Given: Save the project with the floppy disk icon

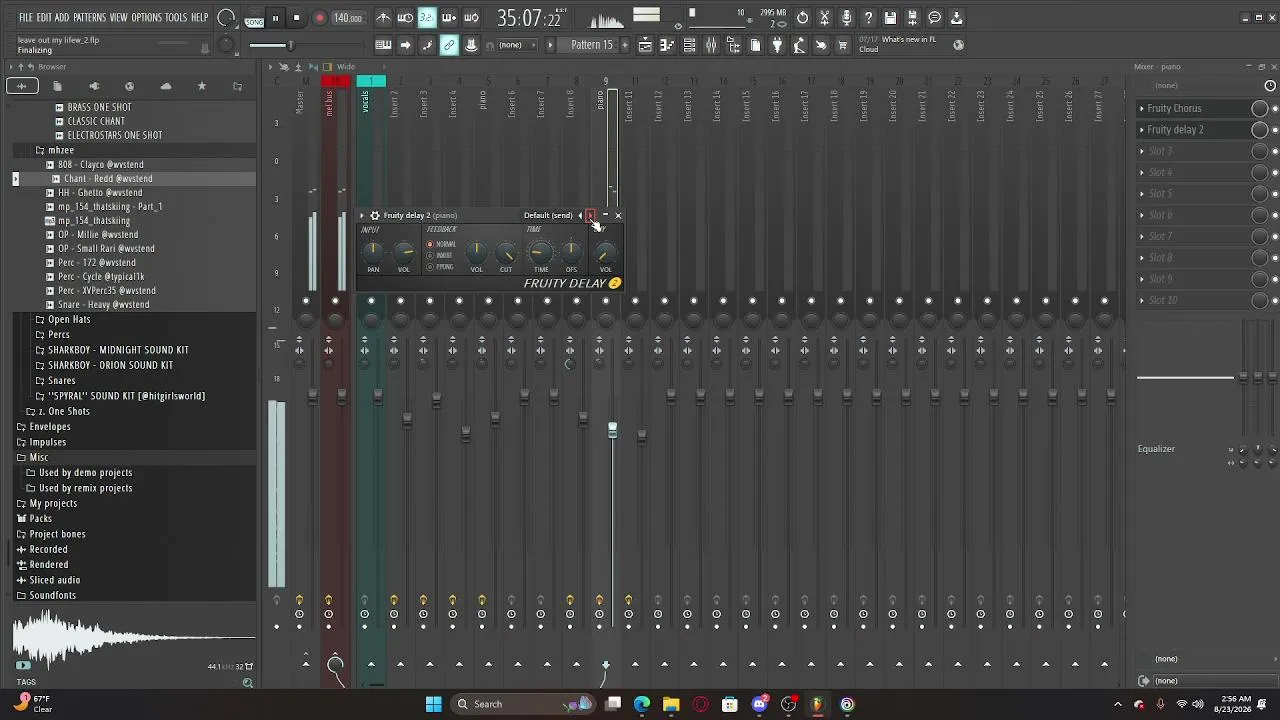Looking at the screenshot, I should [x=890, y=18].
